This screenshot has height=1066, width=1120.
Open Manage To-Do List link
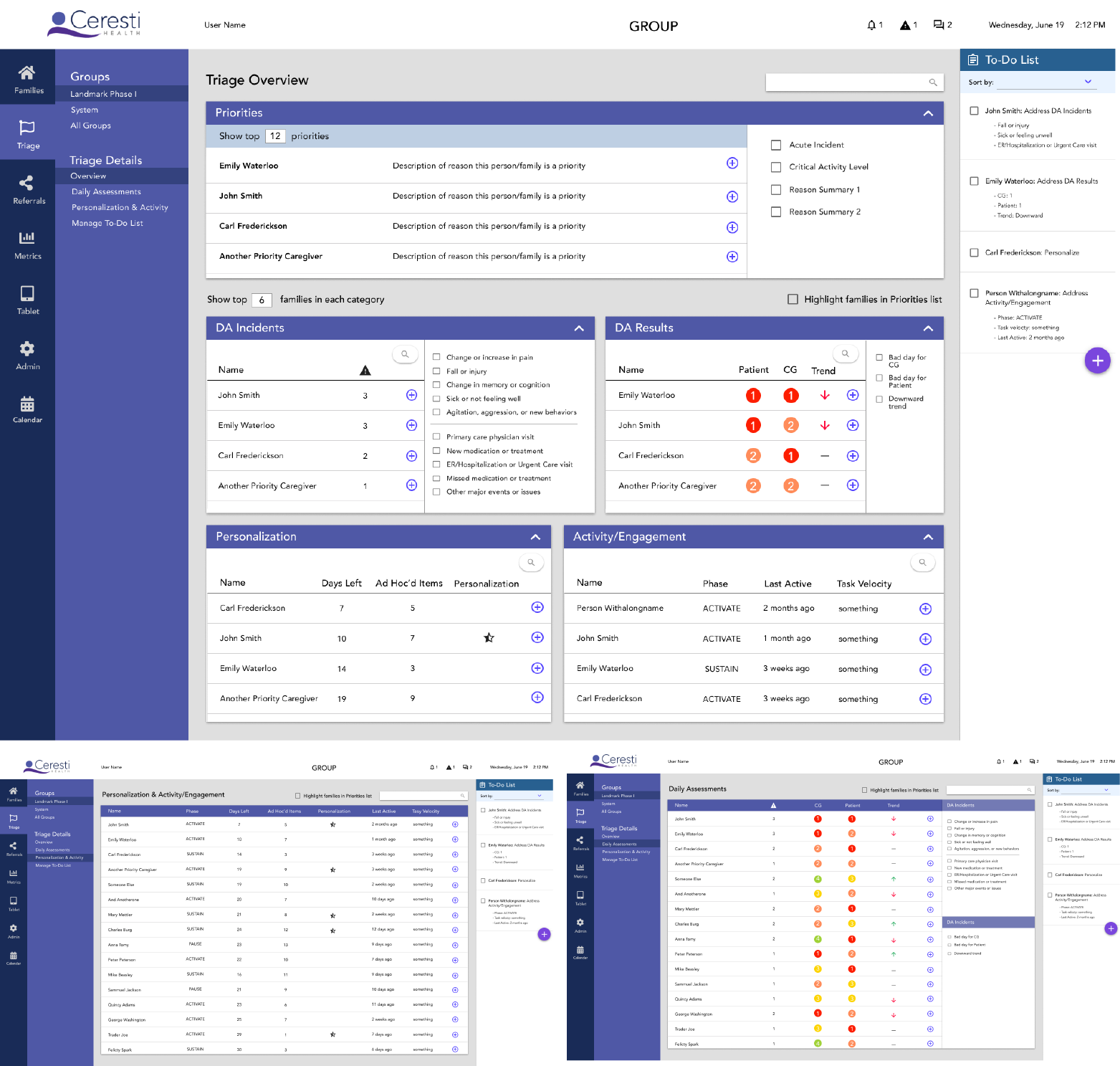pyautogui.click(x=107, y=223)
